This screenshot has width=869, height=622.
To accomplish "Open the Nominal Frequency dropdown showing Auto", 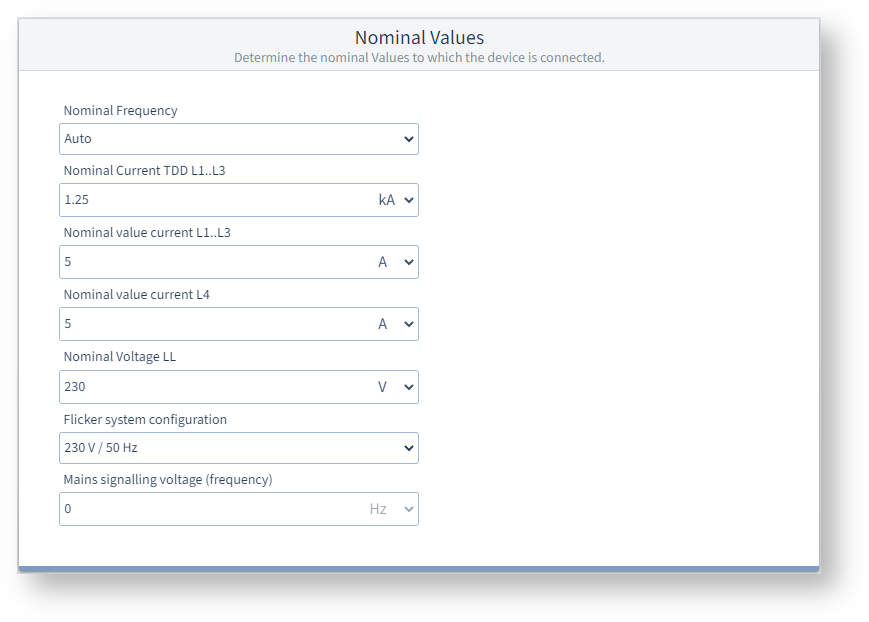I will coord(238,139).
